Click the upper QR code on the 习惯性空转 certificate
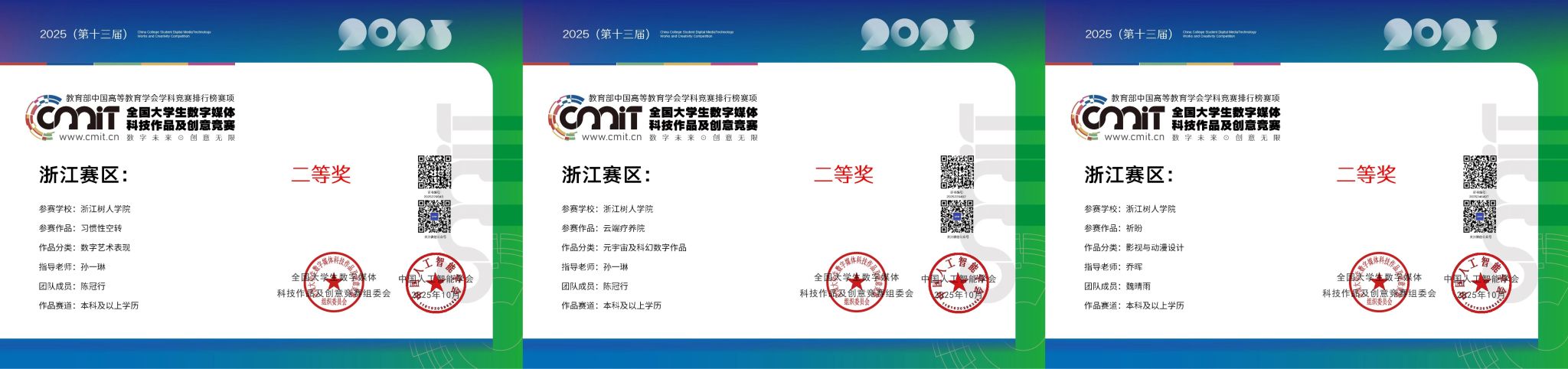1568x369 pixels. (x=434, y=172)
